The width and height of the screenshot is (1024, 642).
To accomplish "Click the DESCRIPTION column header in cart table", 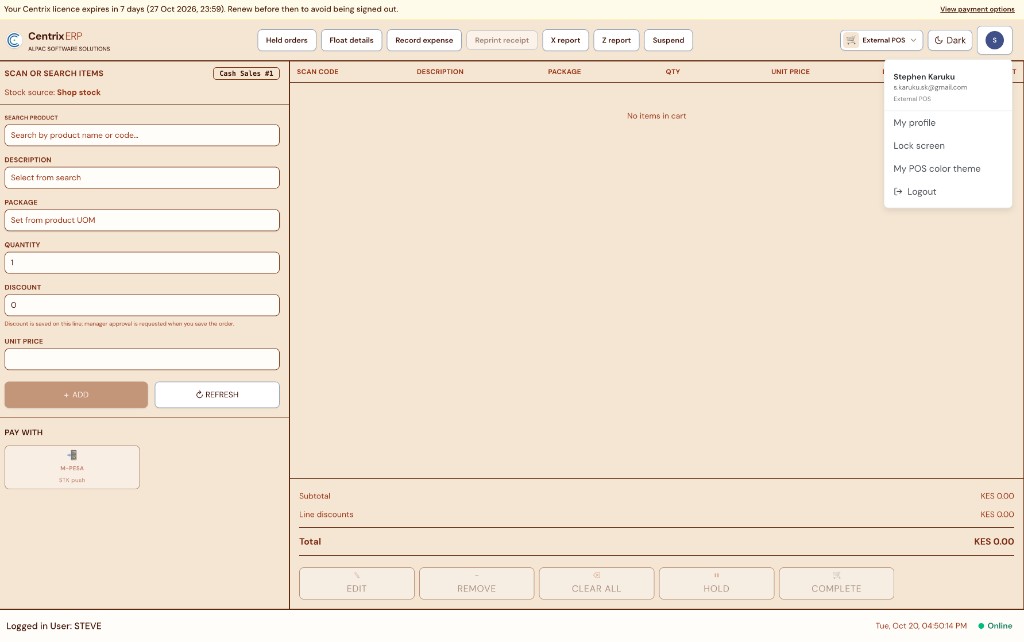I will [x=440, y=72].
